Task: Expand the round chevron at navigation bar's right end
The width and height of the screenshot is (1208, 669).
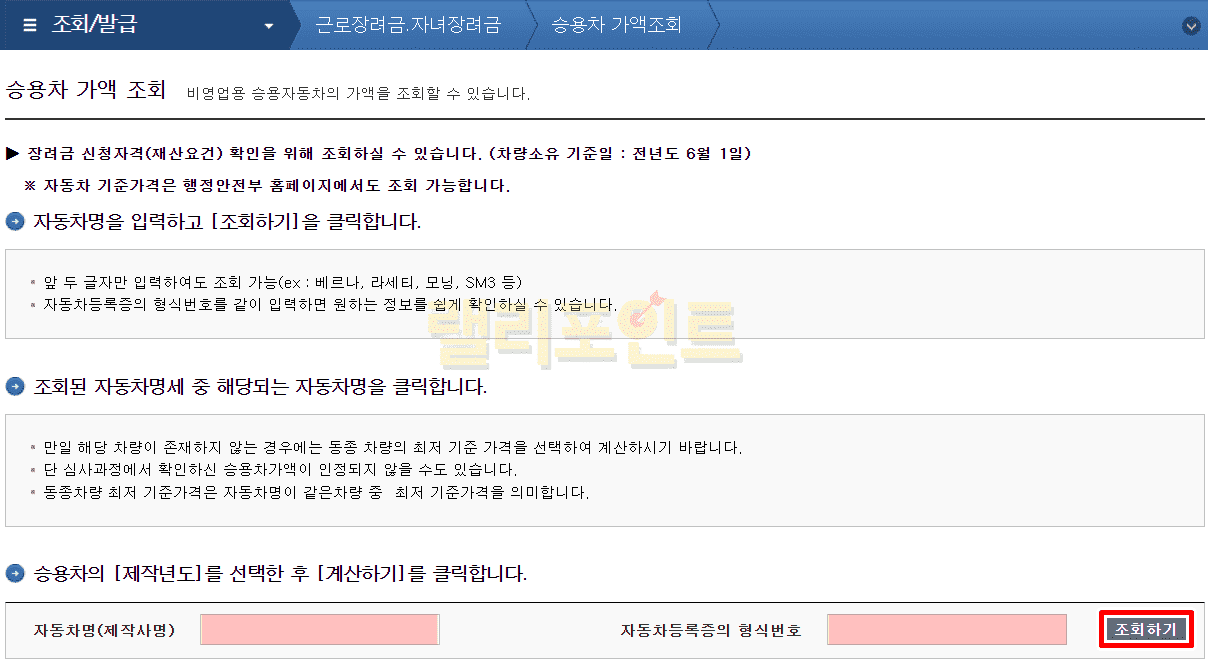Action: (x=1190, y=26)
